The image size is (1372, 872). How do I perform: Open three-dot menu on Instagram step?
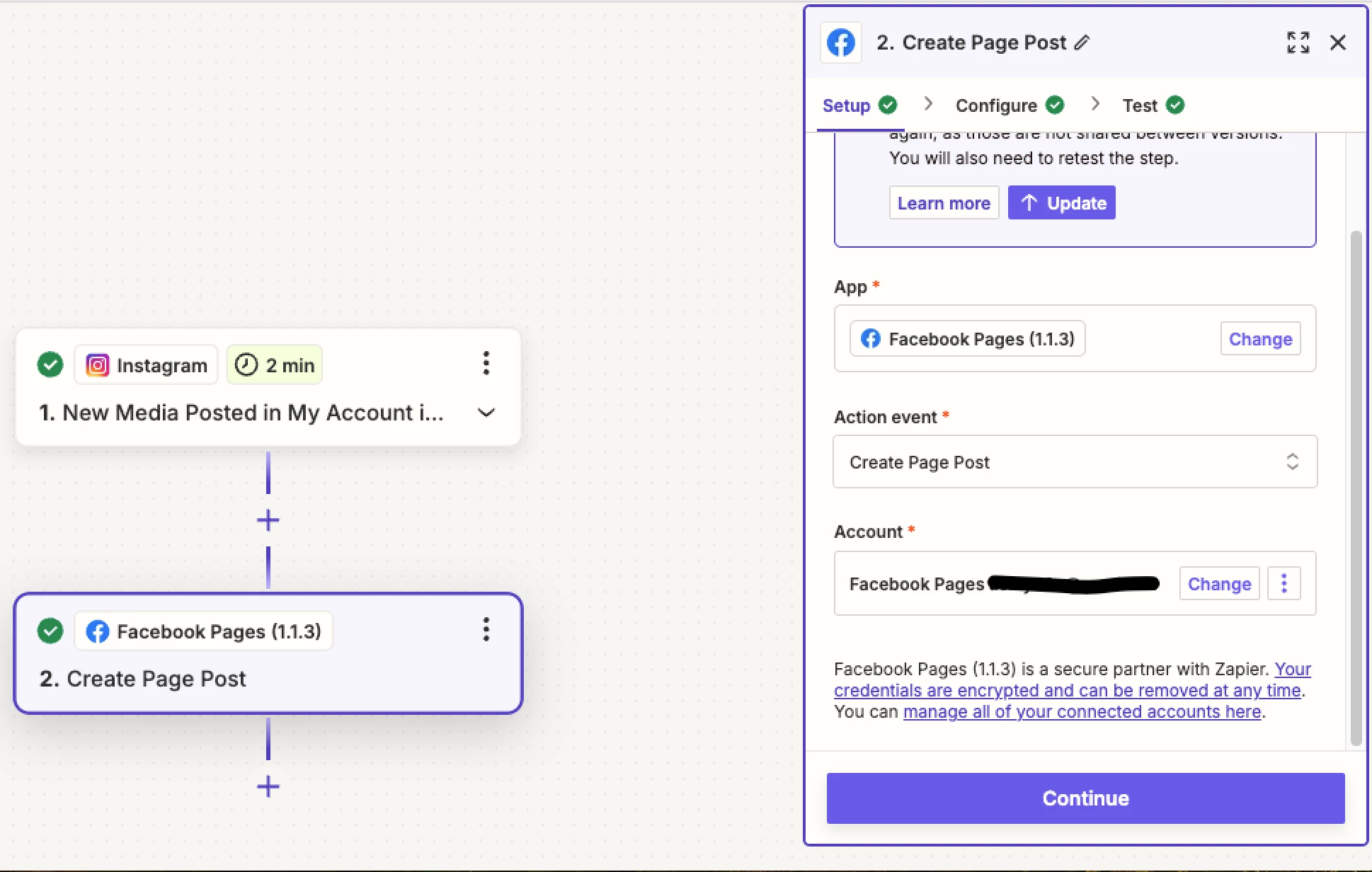pos(486,363)
